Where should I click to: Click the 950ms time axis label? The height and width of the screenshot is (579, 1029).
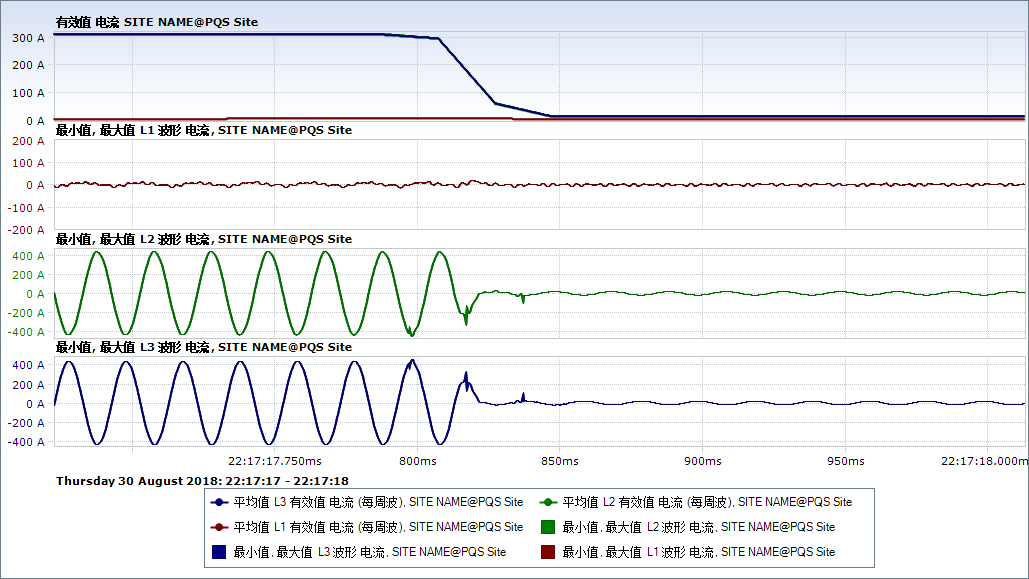coord(845,461)
